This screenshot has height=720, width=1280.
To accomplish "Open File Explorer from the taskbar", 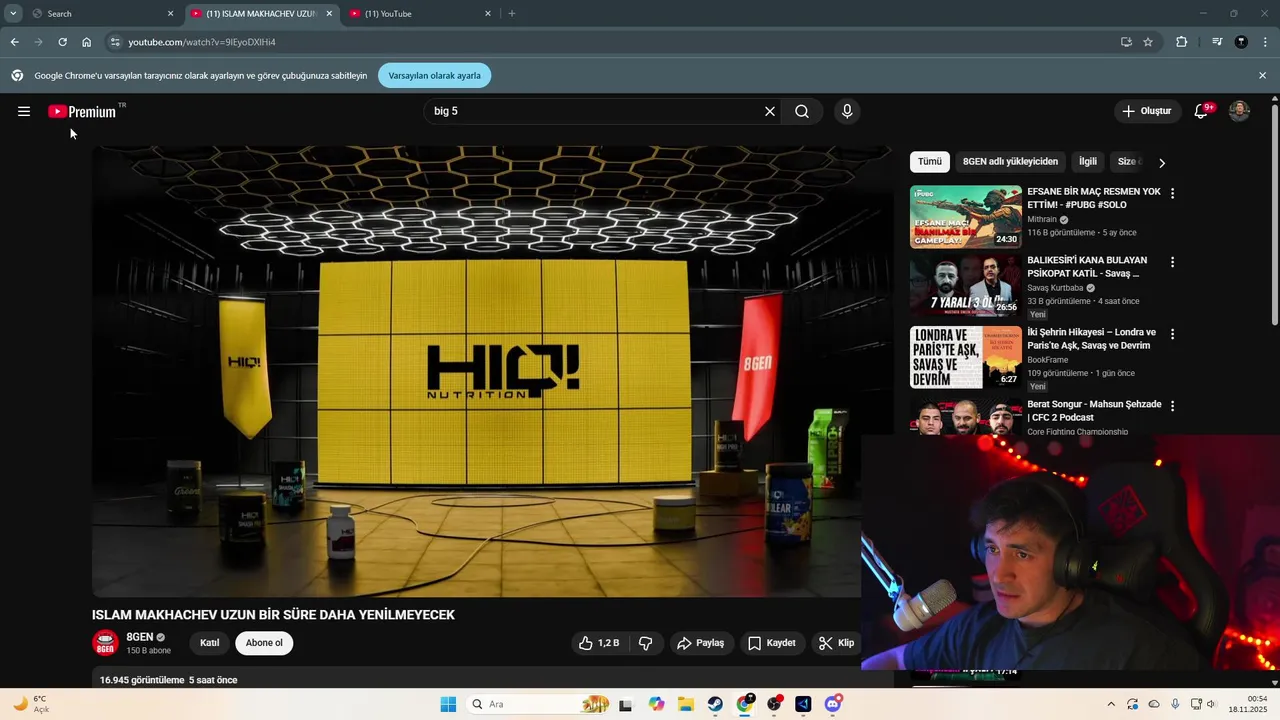I will coord(686,704).
